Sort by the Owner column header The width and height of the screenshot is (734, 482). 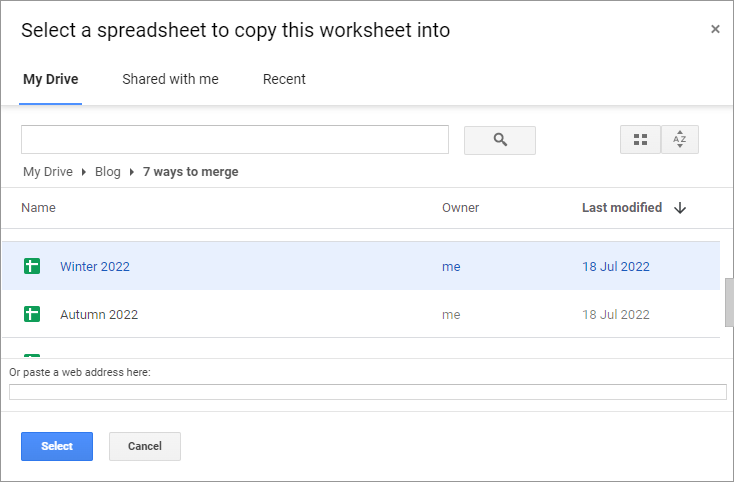(460, 208)
